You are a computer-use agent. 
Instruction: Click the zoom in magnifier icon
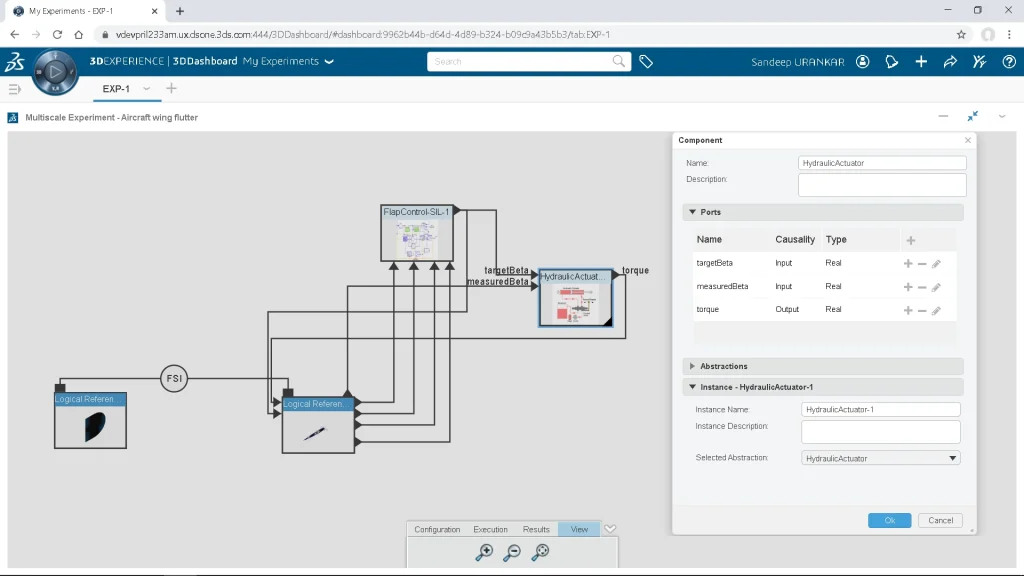(485, 552)
